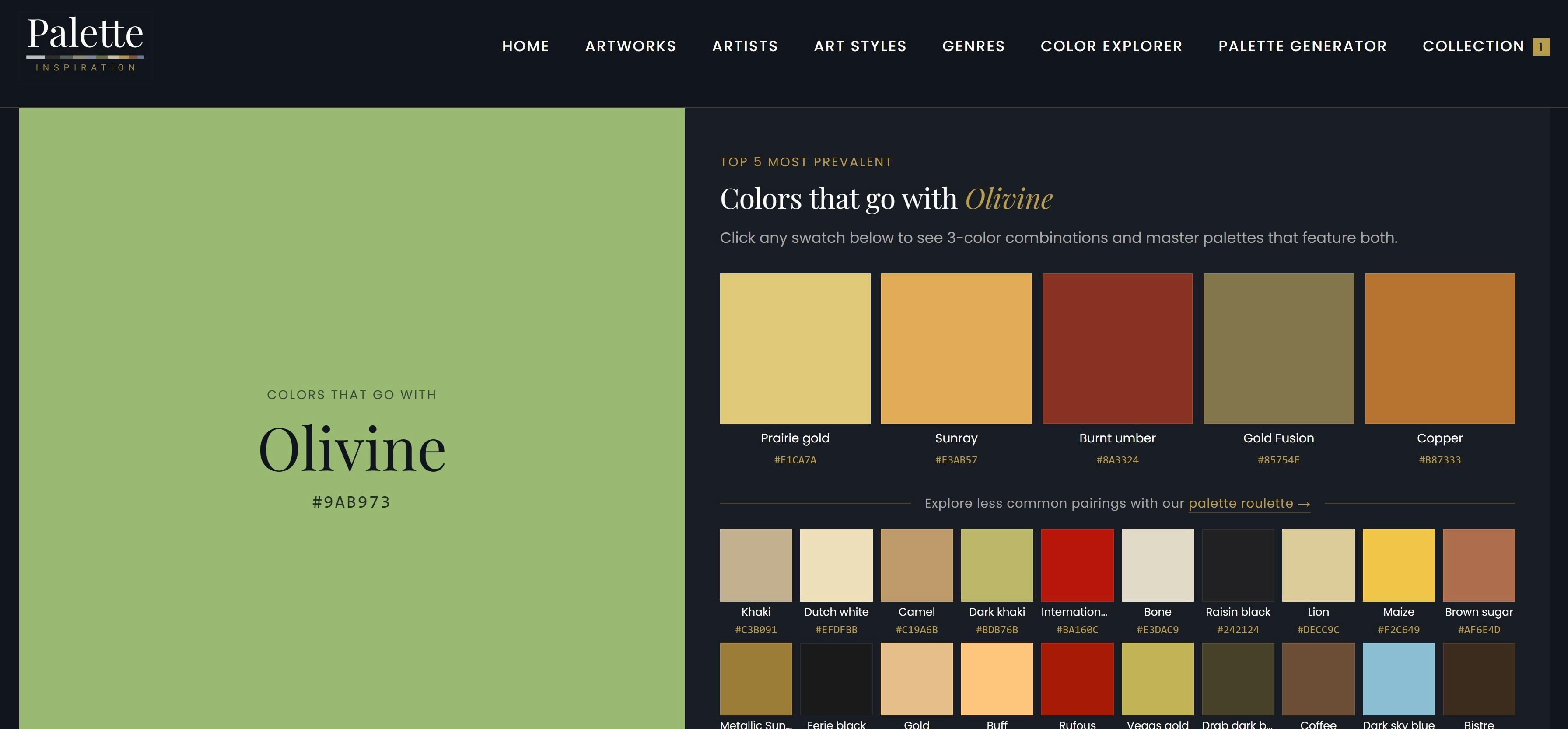This screenshot has height=729, width=1568.
Task: Pick the Lion swatch
Action: [1319, 565]
